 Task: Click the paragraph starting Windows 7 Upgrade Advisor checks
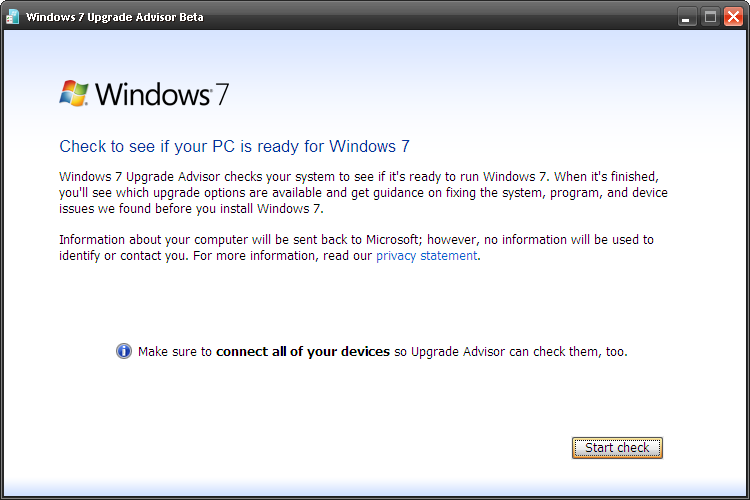[x=364, y=193]
